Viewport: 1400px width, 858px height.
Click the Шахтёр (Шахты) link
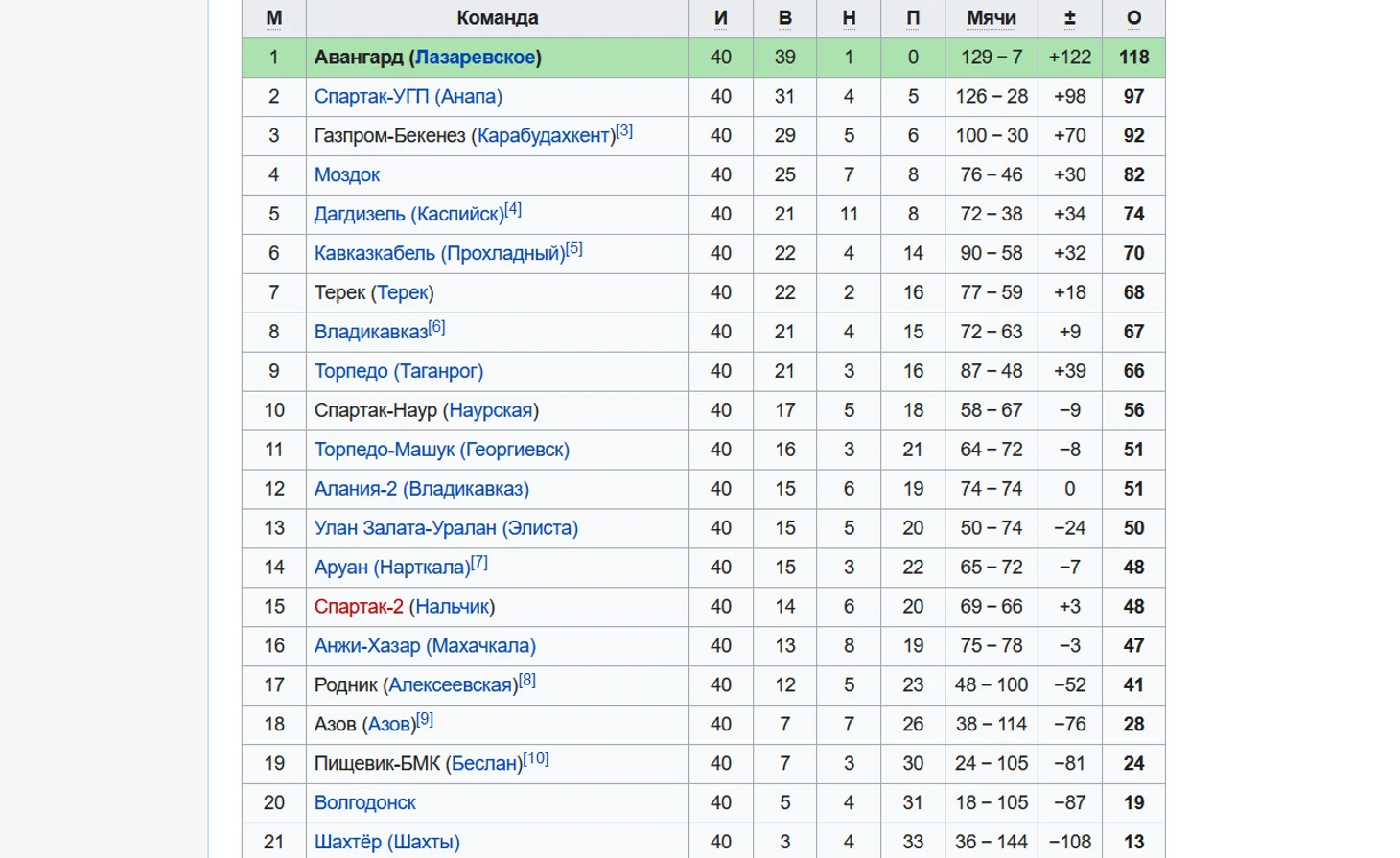tap(386, 843)
